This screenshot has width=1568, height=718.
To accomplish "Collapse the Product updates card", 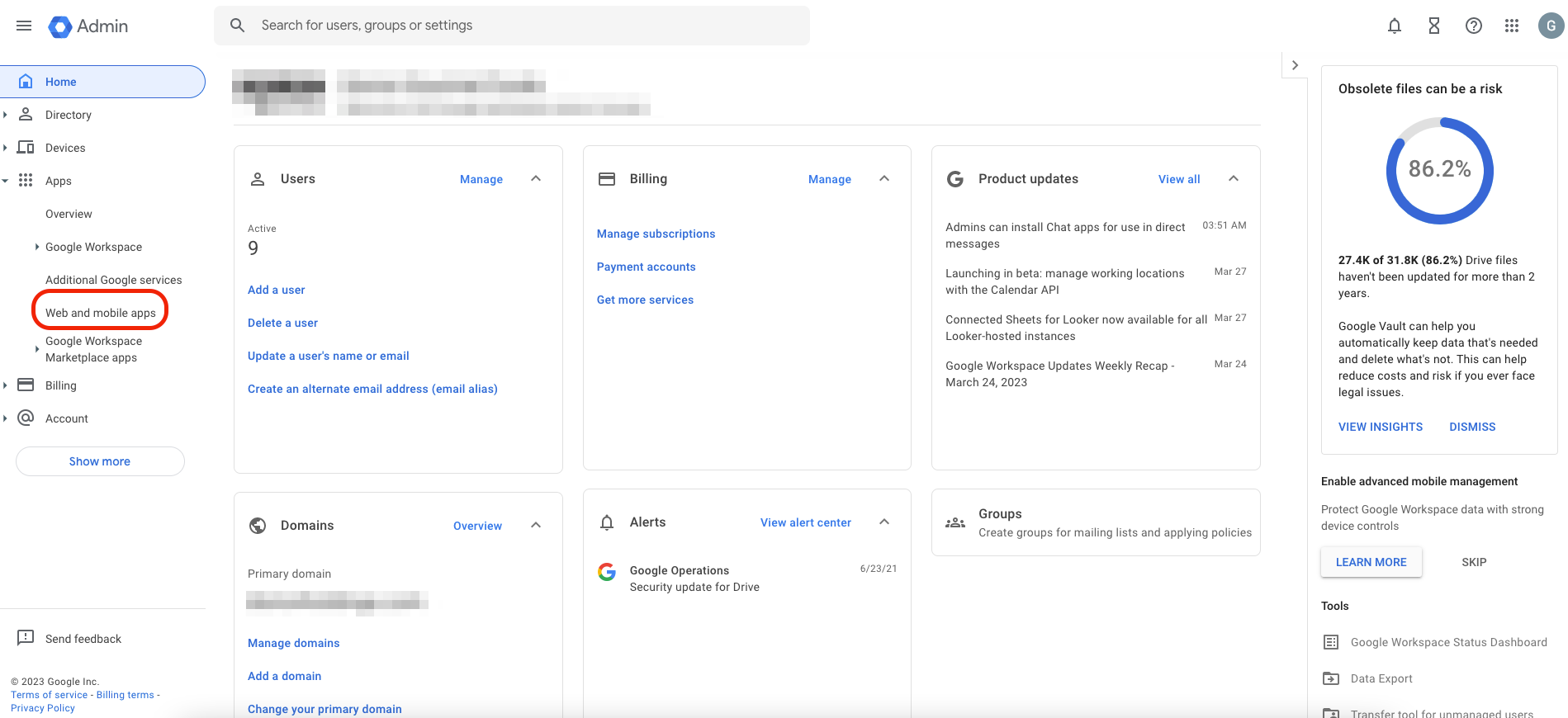I will [1234, 179].
